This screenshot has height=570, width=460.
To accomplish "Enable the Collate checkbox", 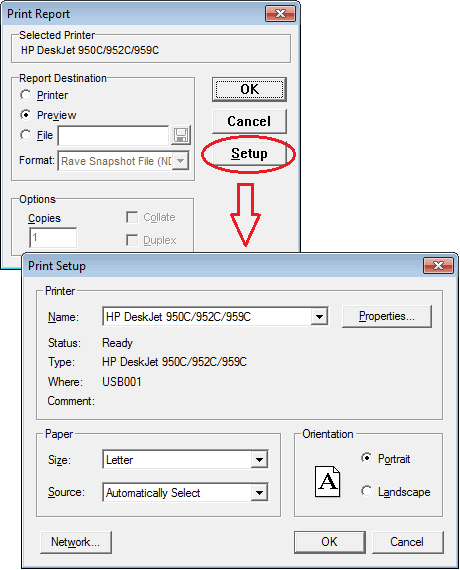I will coord(132,217).
